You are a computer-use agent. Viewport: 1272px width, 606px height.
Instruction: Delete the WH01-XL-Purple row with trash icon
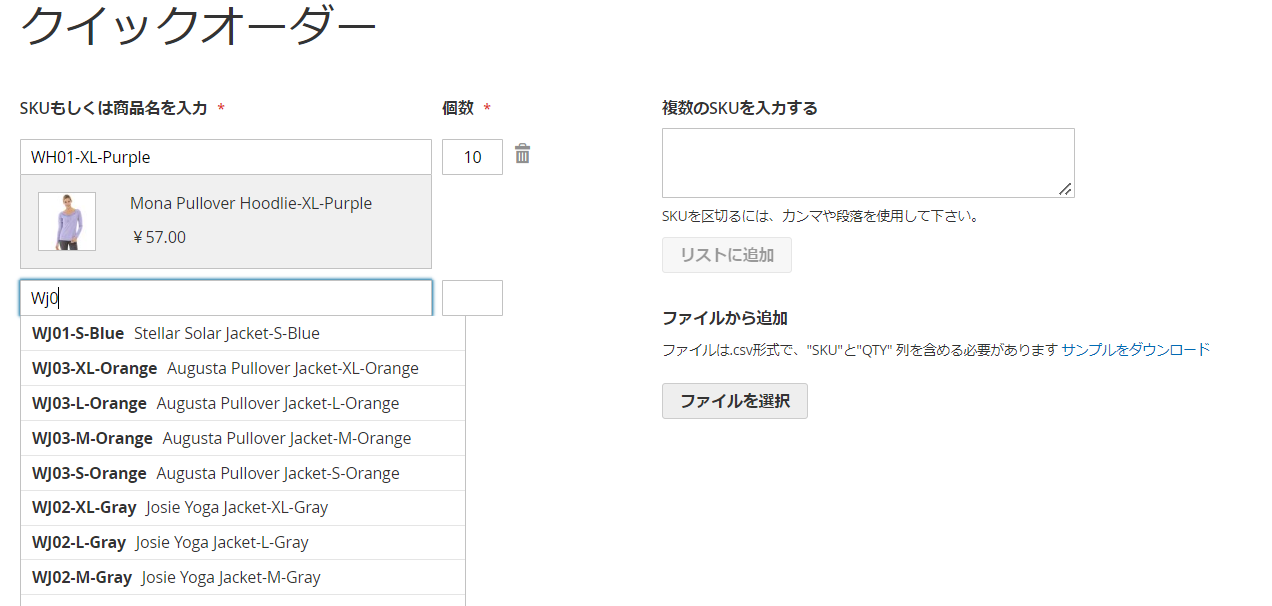point(522,154)
